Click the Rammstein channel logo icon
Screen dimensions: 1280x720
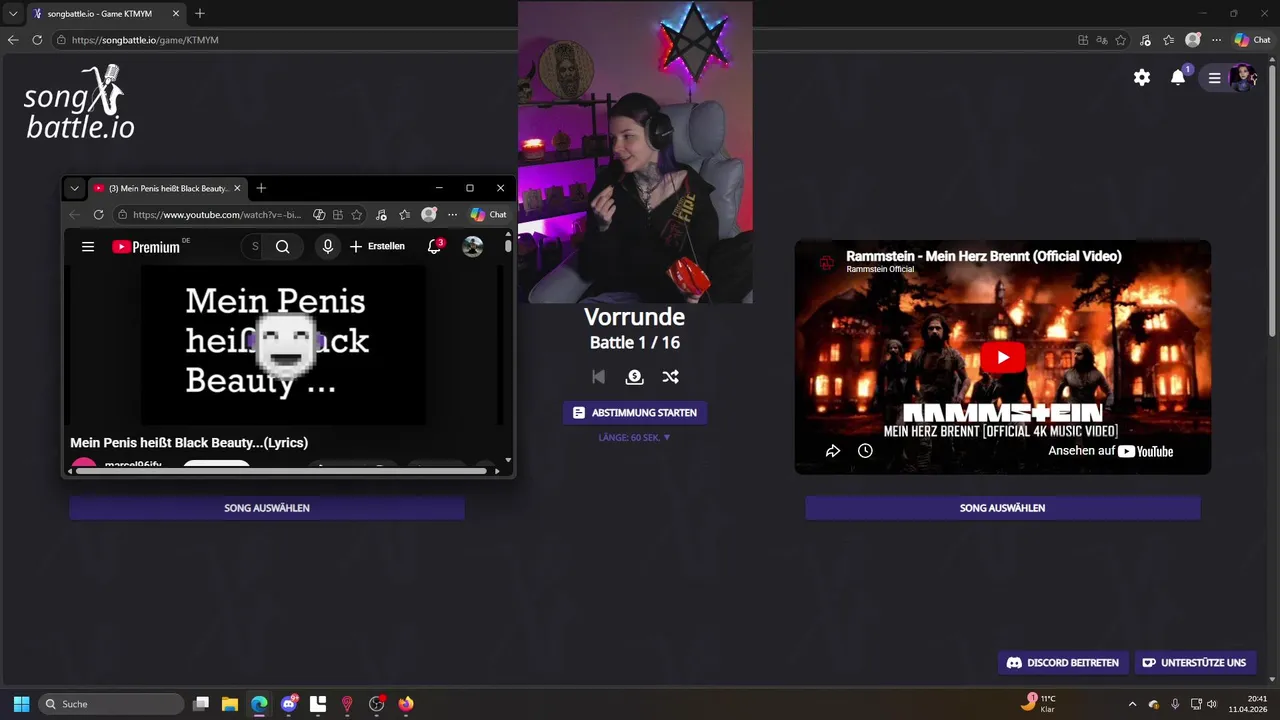tap(826, 262)
